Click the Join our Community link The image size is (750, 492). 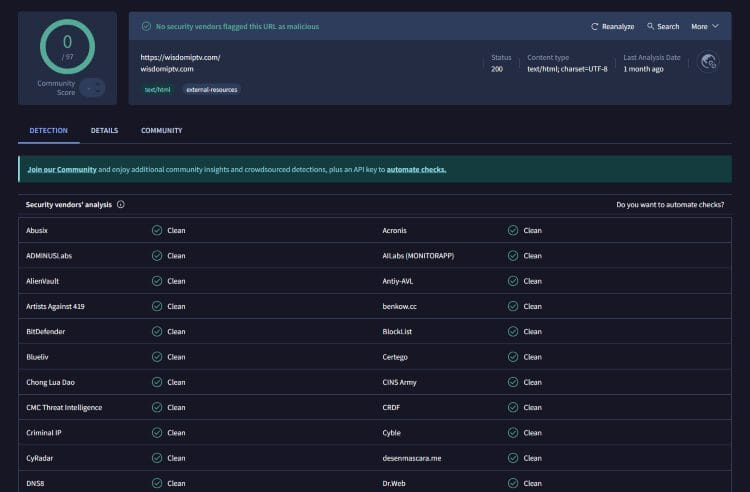[62, 170]
